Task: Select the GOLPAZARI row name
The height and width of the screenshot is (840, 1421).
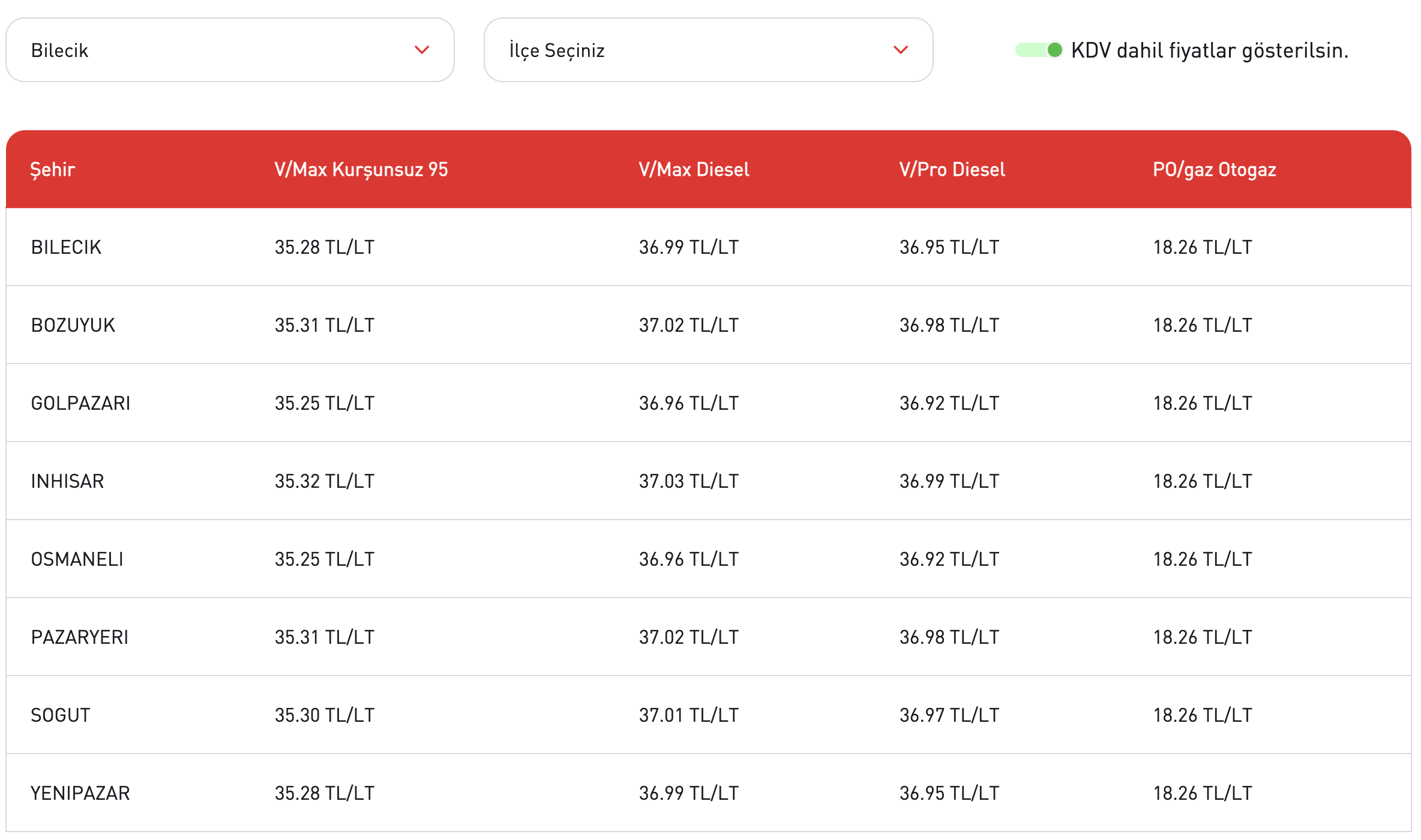Action: 80,403
